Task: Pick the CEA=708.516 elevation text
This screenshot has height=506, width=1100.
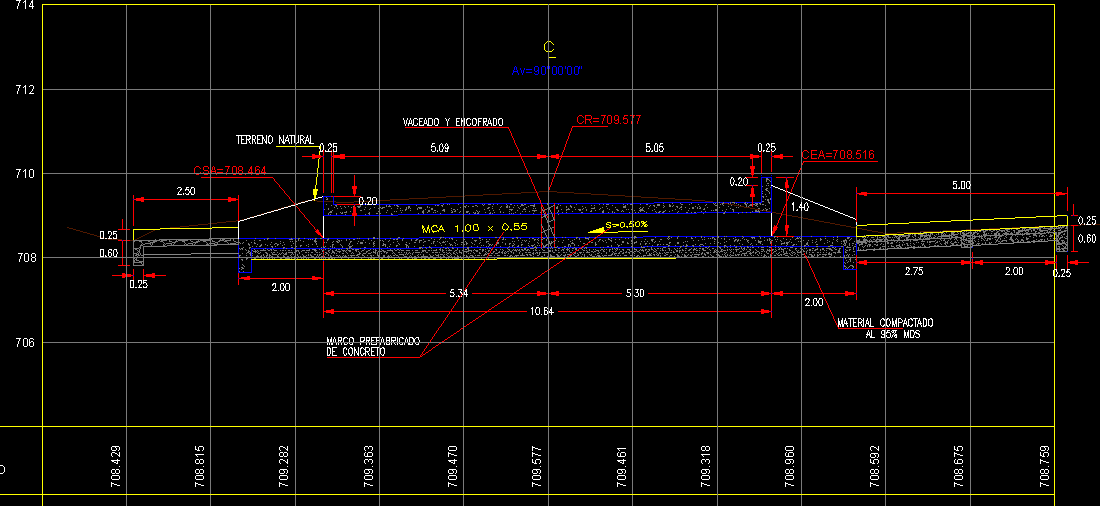Action: click(x=838, y=155)
